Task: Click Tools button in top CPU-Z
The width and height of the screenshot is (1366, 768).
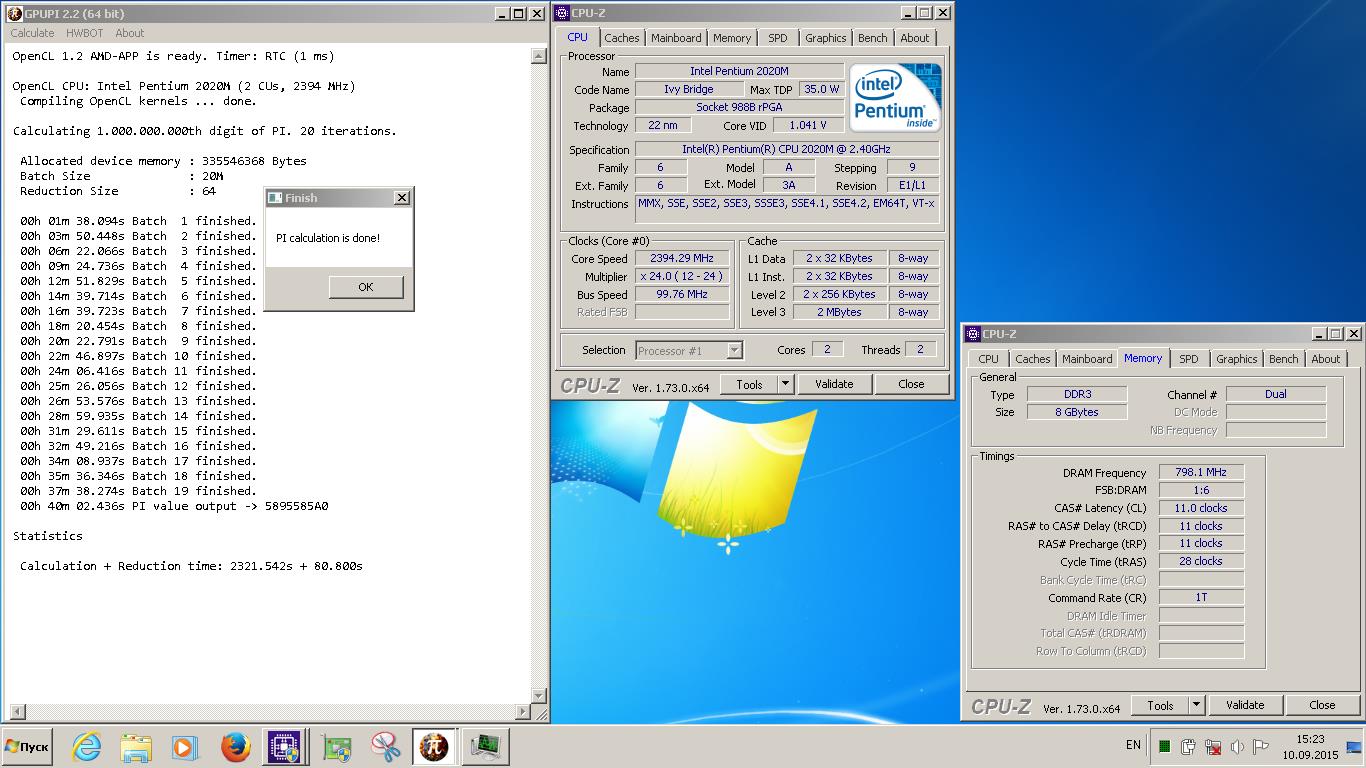Action: 749,384
